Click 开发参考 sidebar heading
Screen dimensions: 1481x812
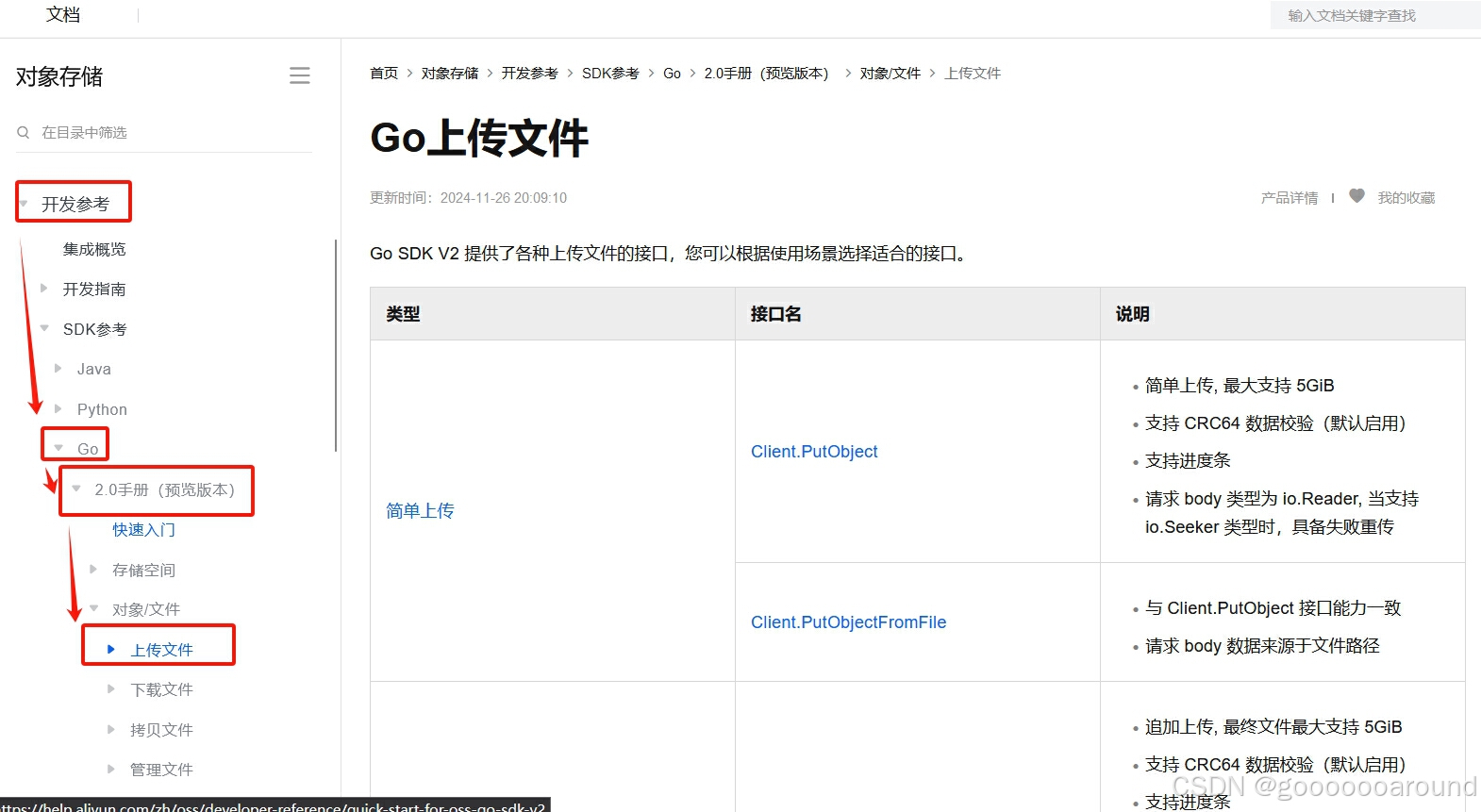coord(75,204)
